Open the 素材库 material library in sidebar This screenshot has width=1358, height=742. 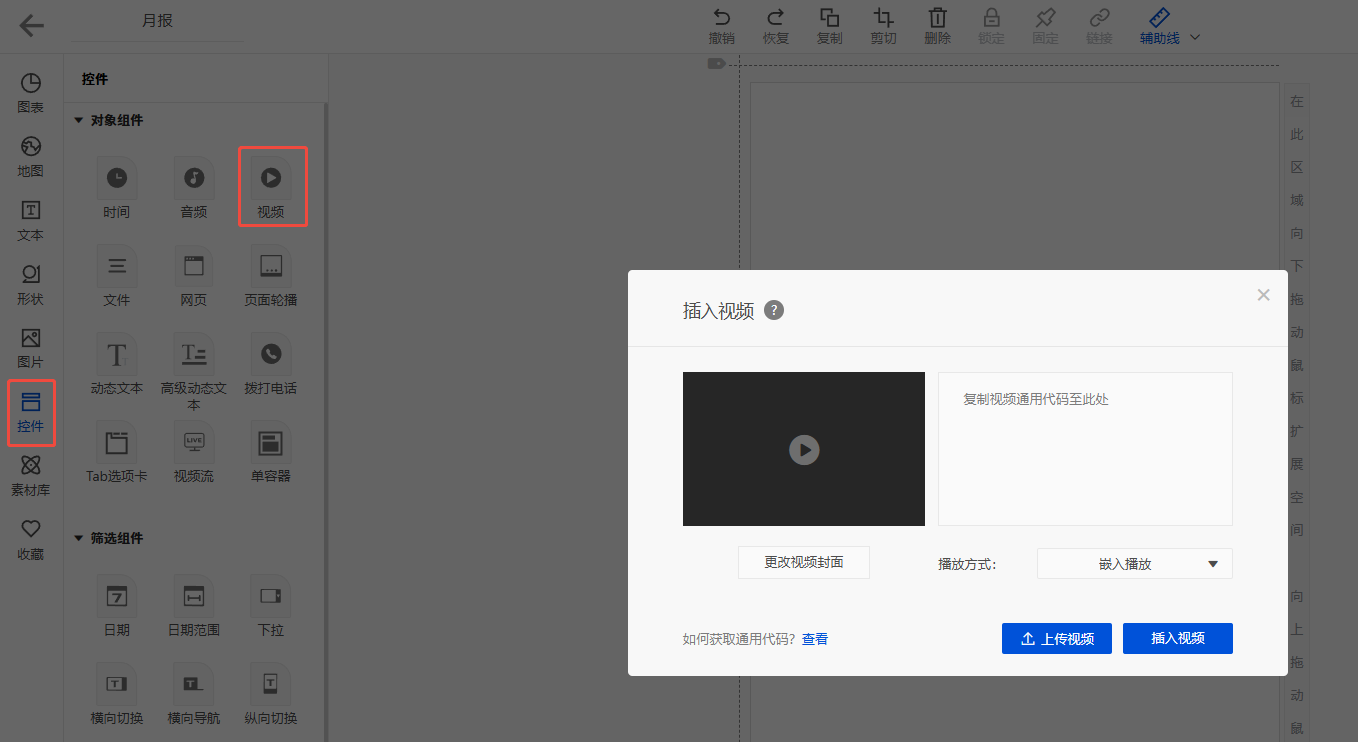point(31,475)
